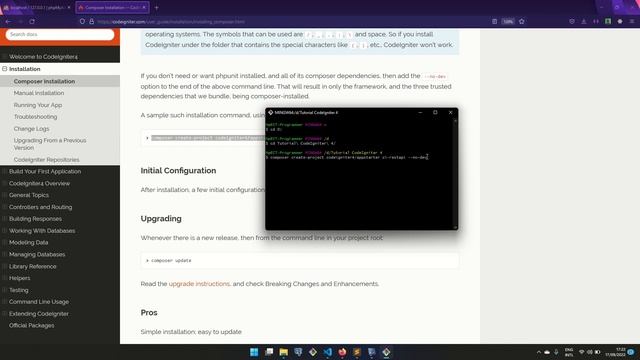Open File Explorer from the taskbar
This screenshot has width=640, height=360.
pos(284,352)
